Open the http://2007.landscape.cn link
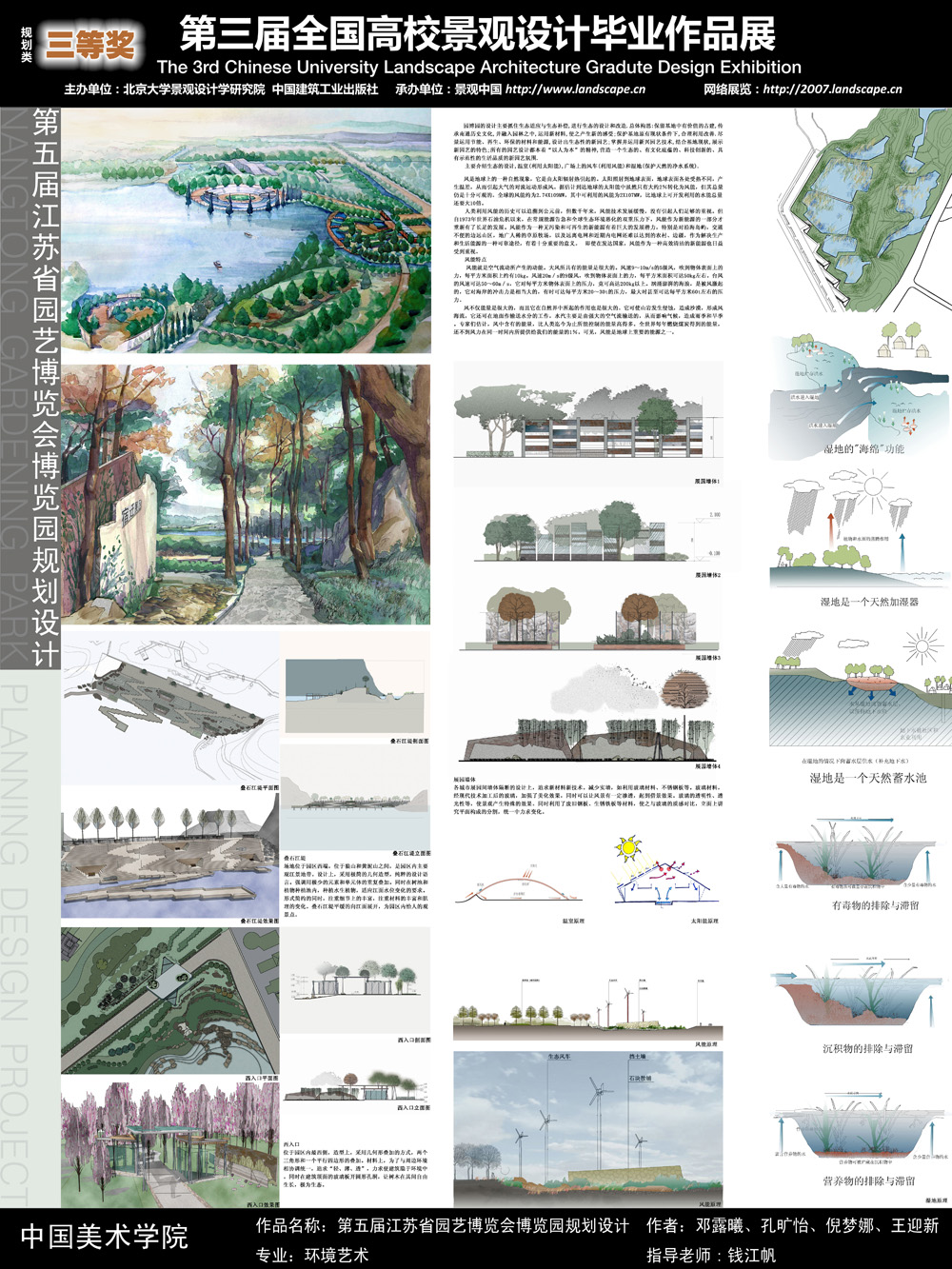The height and width of the screenshot is (1269, 952). (832, 89)
